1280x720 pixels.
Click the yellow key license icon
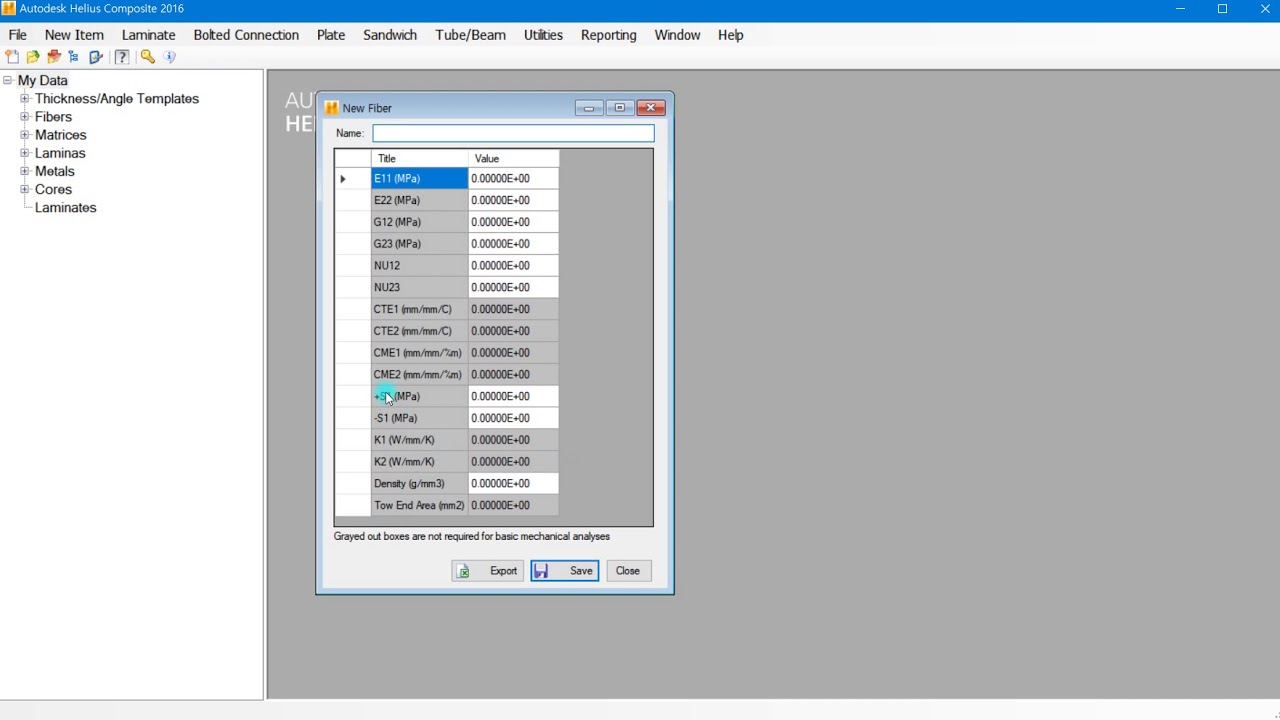click(x=148, y=57)
